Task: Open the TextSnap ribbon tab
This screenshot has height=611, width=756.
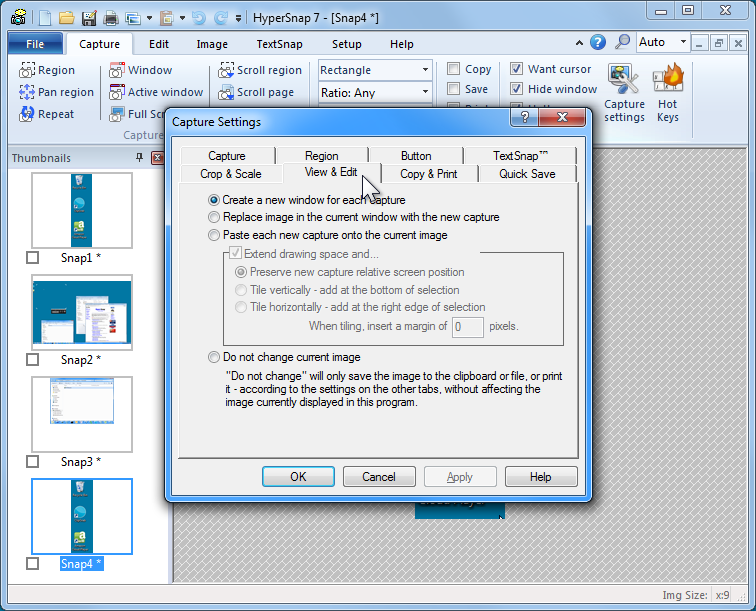Action: point(280,44)
